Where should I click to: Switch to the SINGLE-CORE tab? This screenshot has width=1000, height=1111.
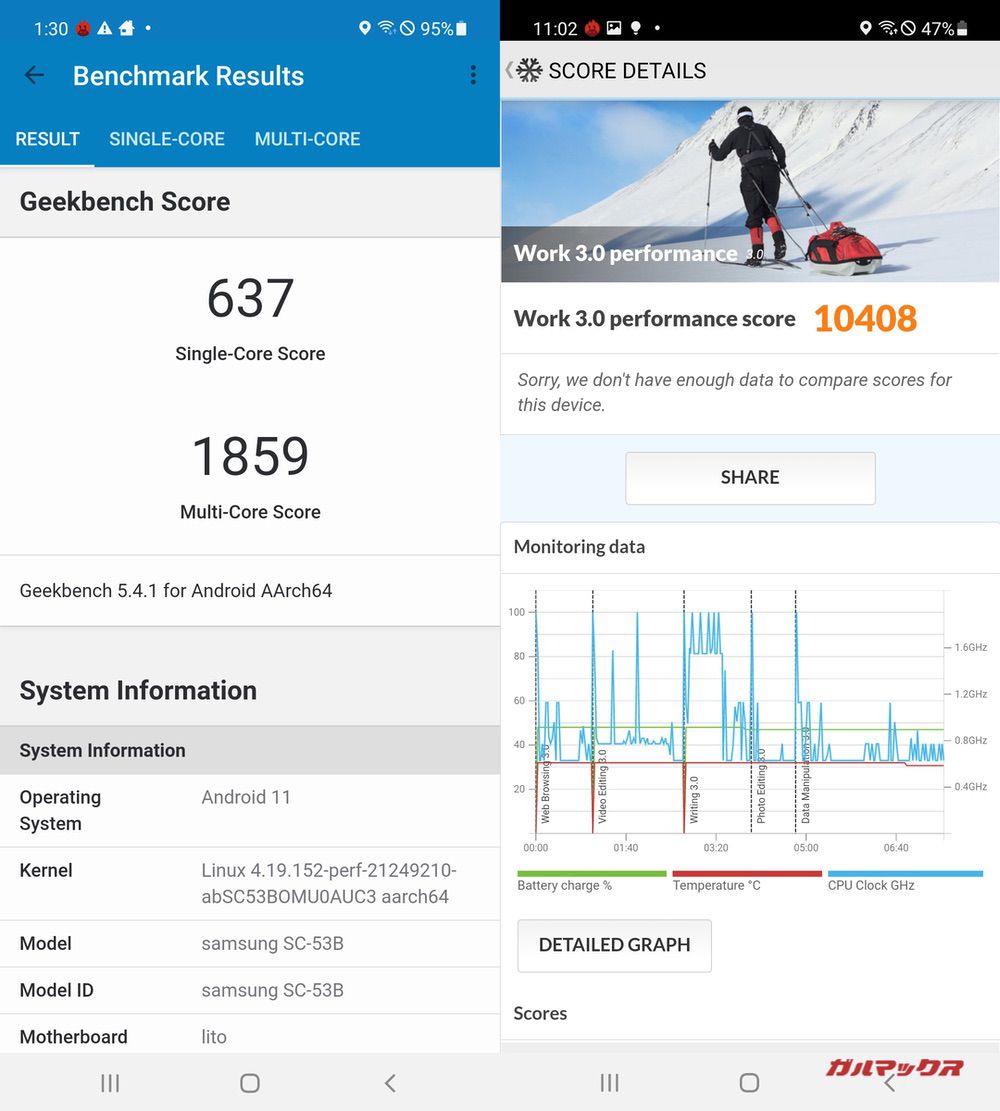[x=167, y=140]
